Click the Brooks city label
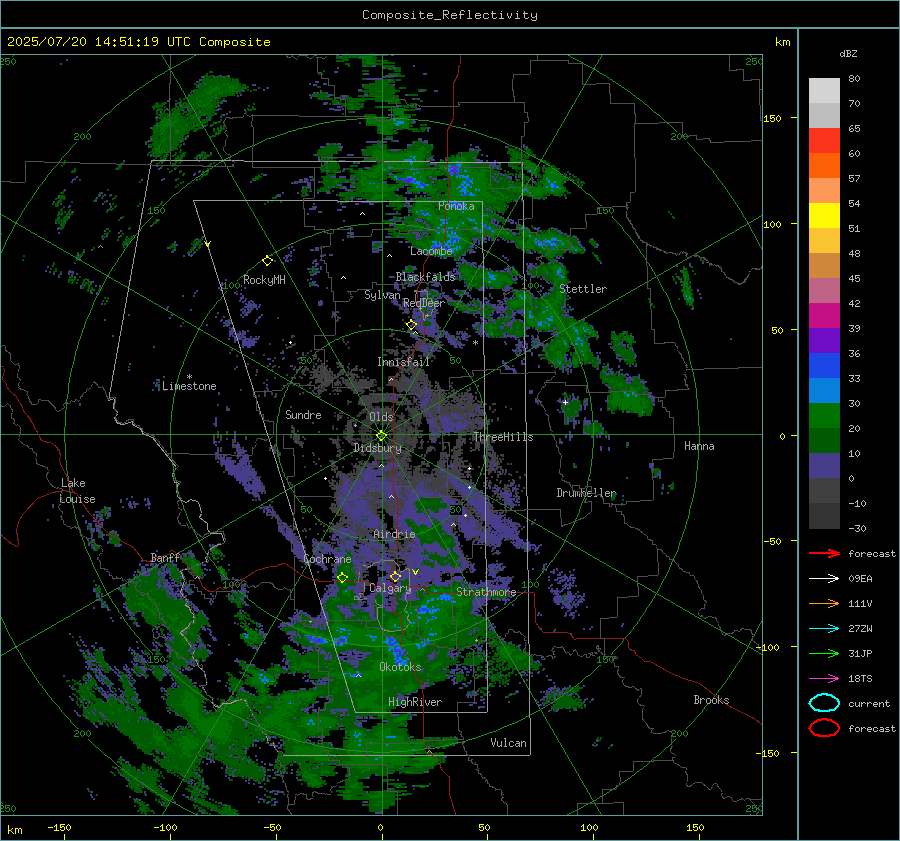The image size is (900, 841). [711, 700]
